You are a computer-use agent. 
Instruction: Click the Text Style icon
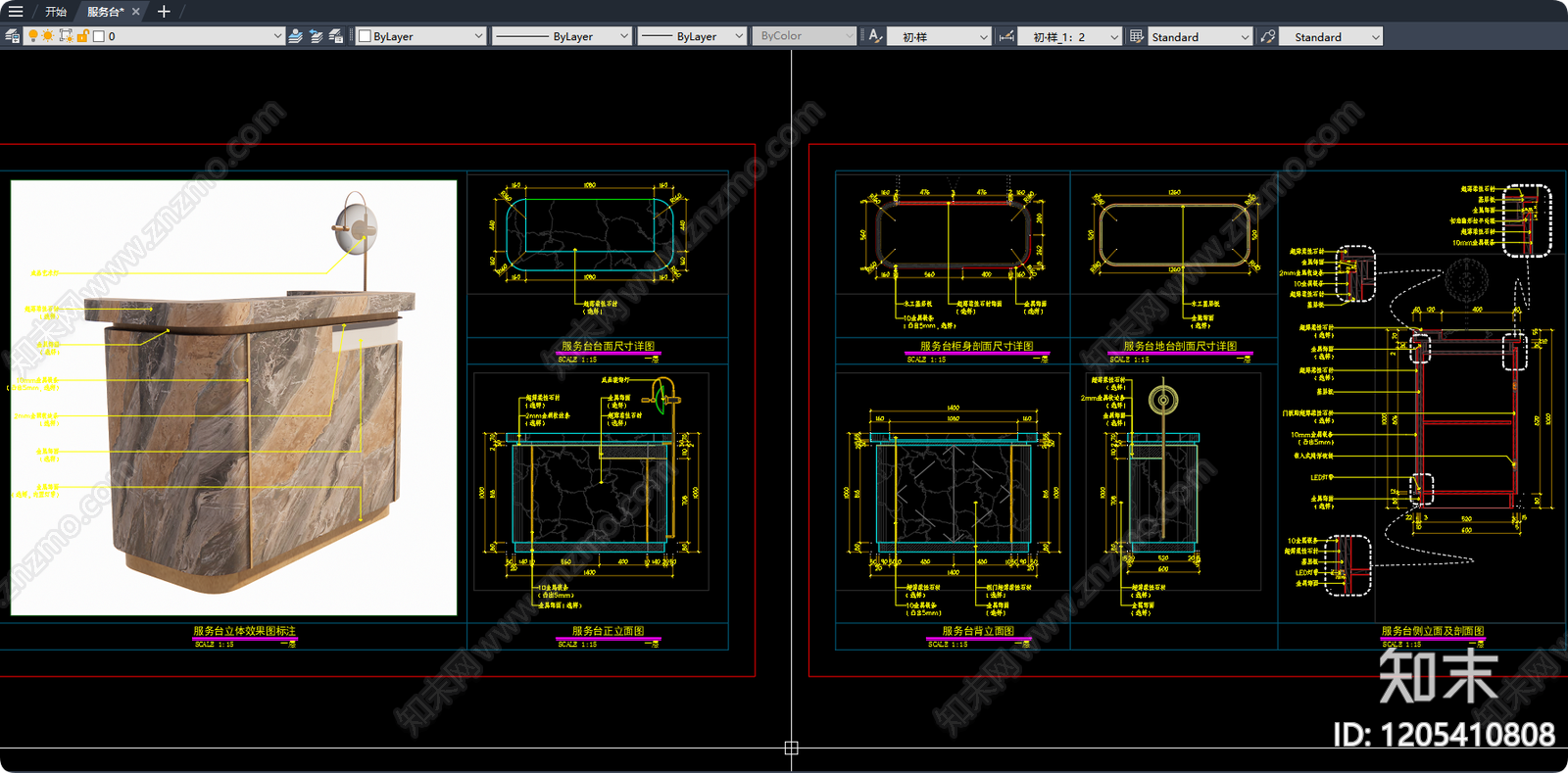point(875,36)
